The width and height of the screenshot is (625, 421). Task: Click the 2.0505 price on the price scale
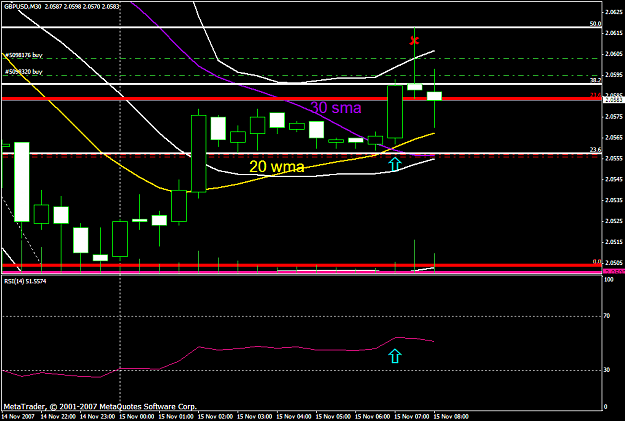click(612, 263)
